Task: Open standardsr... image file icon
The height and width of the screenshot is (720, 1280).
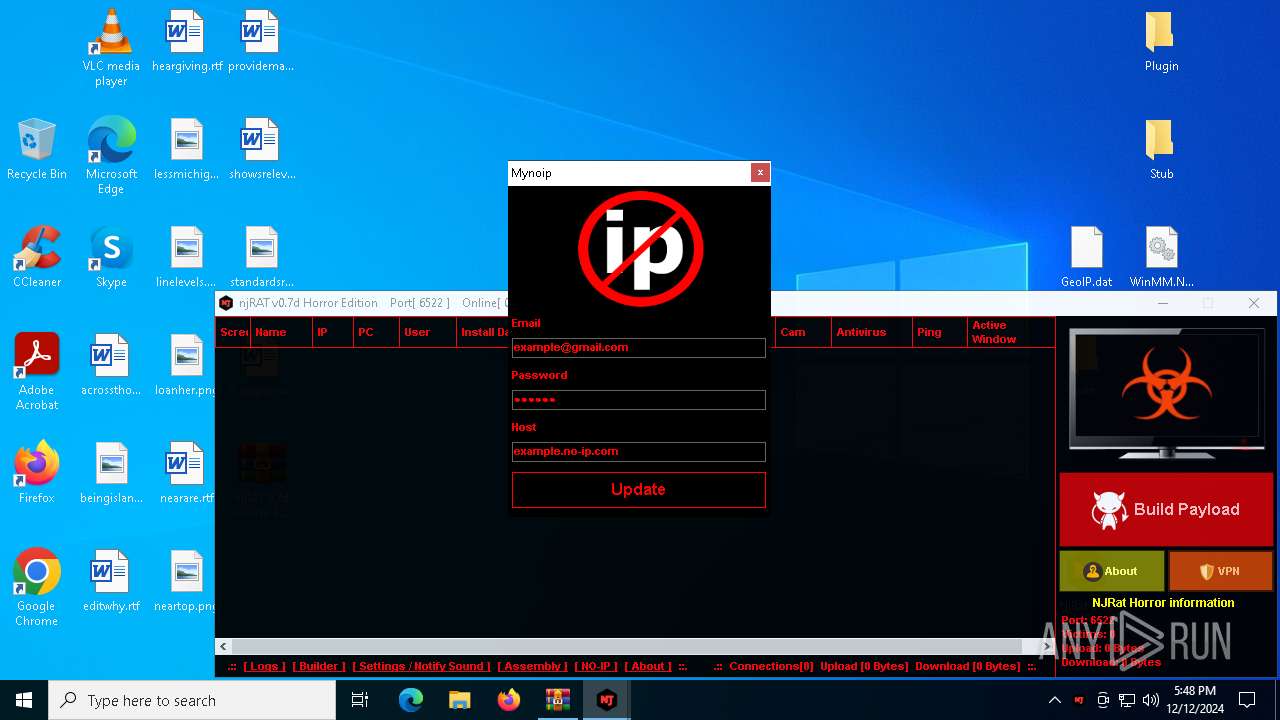Action: point(261,258)
